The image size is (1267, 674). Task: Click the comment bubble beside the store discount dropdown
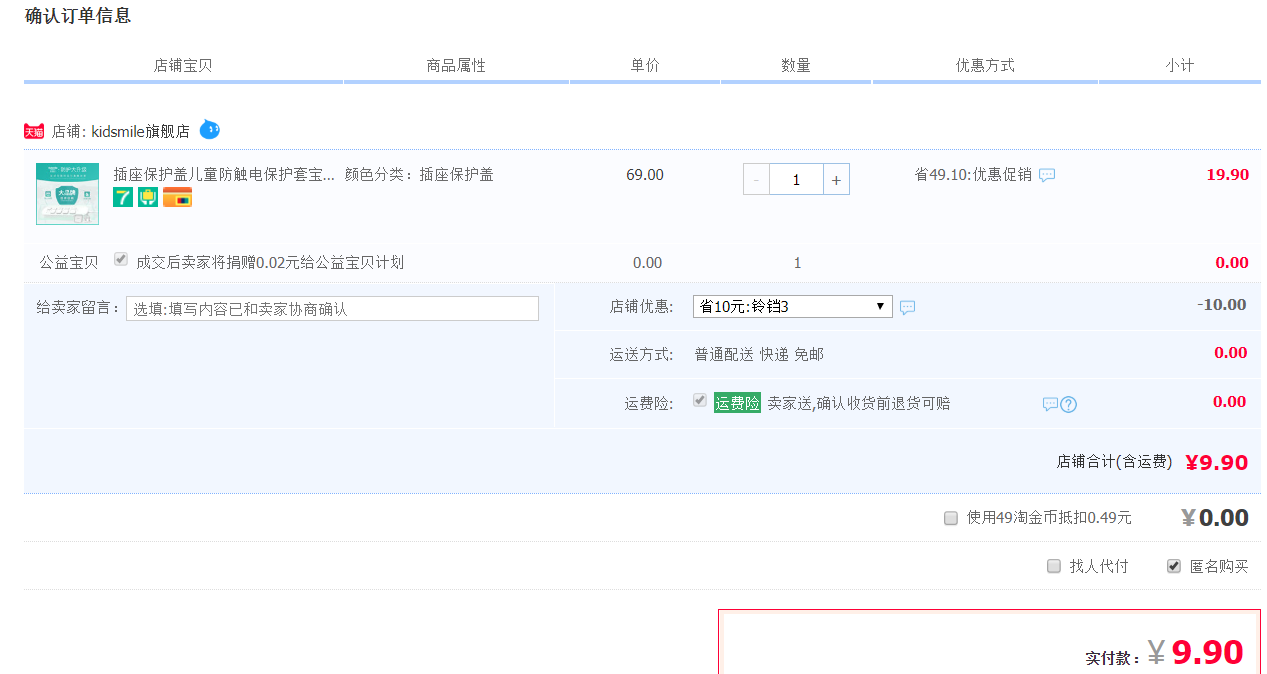tap(907, 307)
